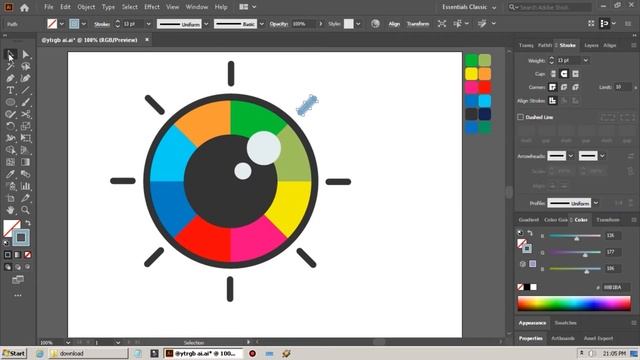This screenshot has height=360, width=640.
Task: Set corner to Miter Join
Action: point(553,87)
